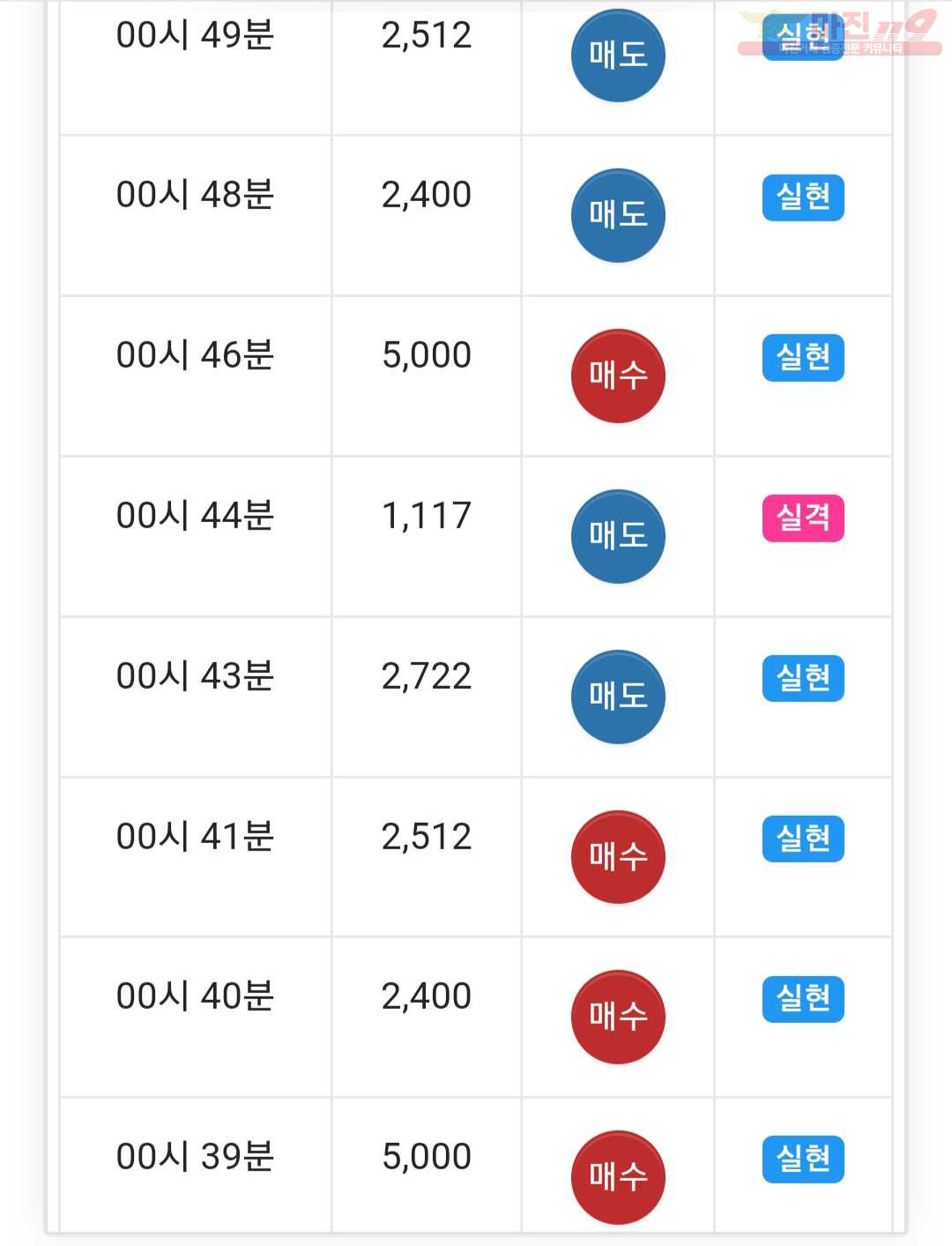
Task: Click the red 매수 circle for 00시 46분
Action: click(x=618, y=377)
